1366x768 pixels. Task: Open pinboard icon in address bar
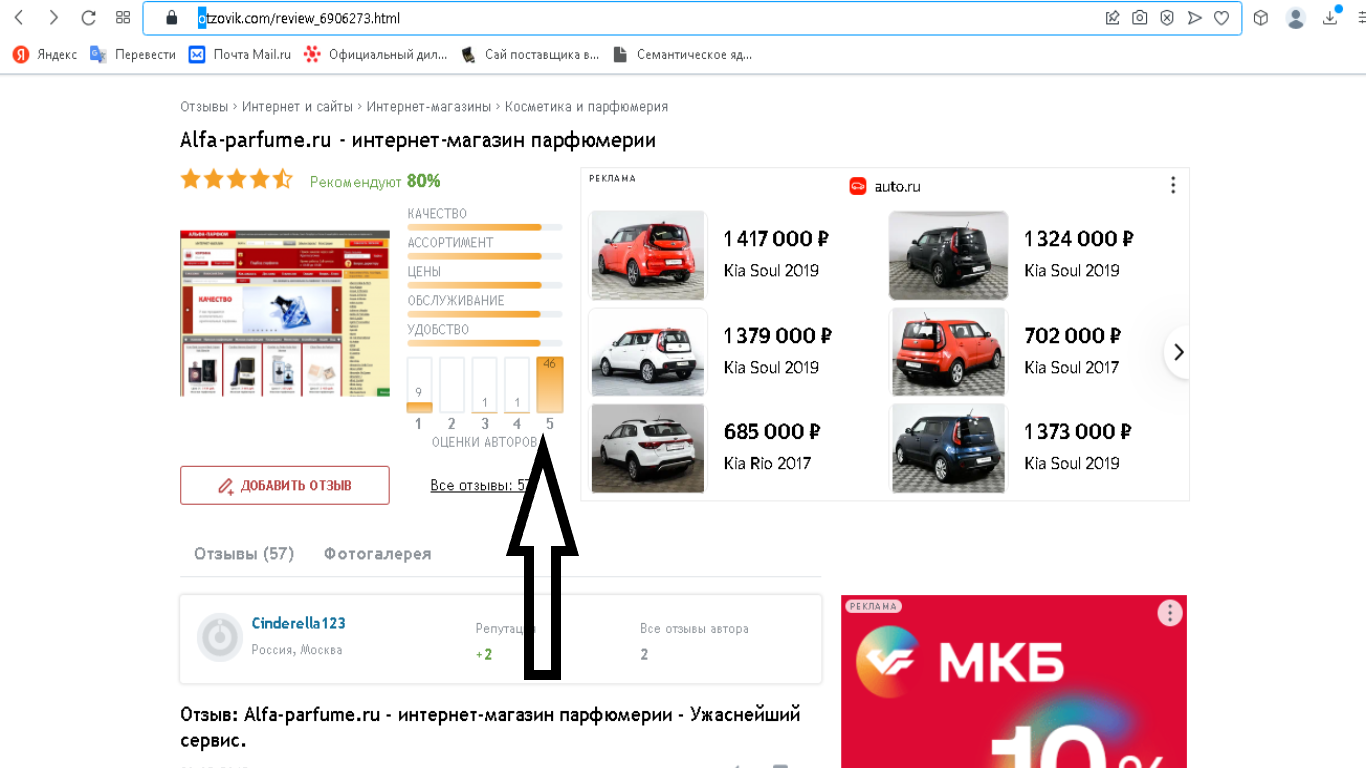[x=1112, y=17]
